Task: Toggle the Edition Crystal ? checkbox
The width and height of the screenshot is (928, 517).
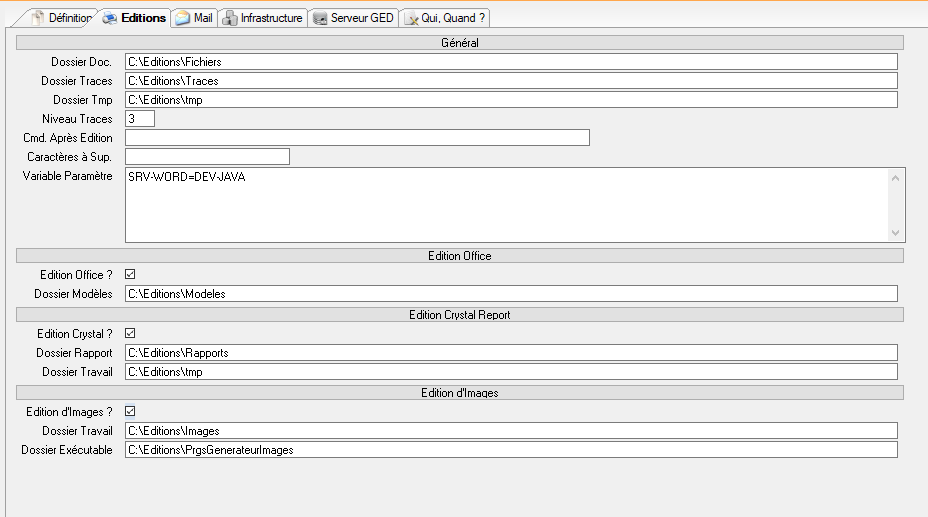Action: (130, 334)
